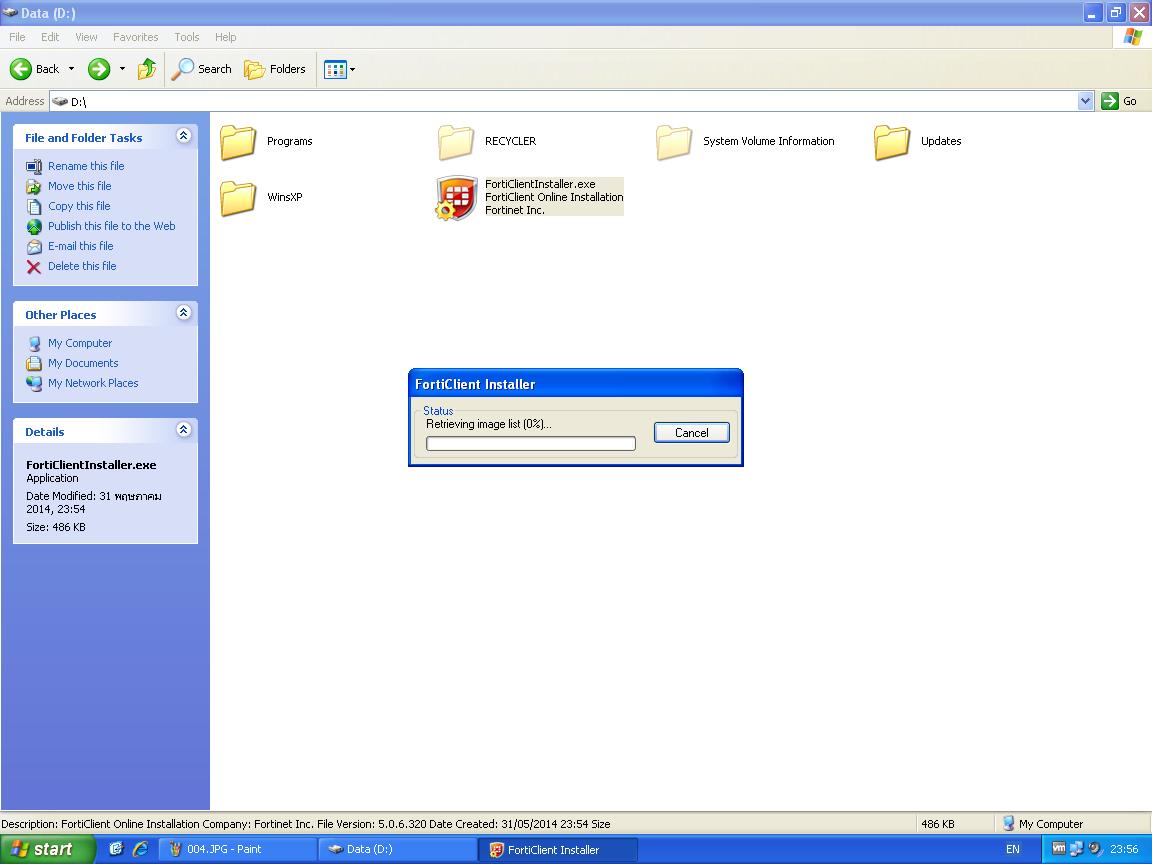Viewport: 1152px width, 864px height.
Task: Collapse the Details panel
Action: [x=184, y=430]
